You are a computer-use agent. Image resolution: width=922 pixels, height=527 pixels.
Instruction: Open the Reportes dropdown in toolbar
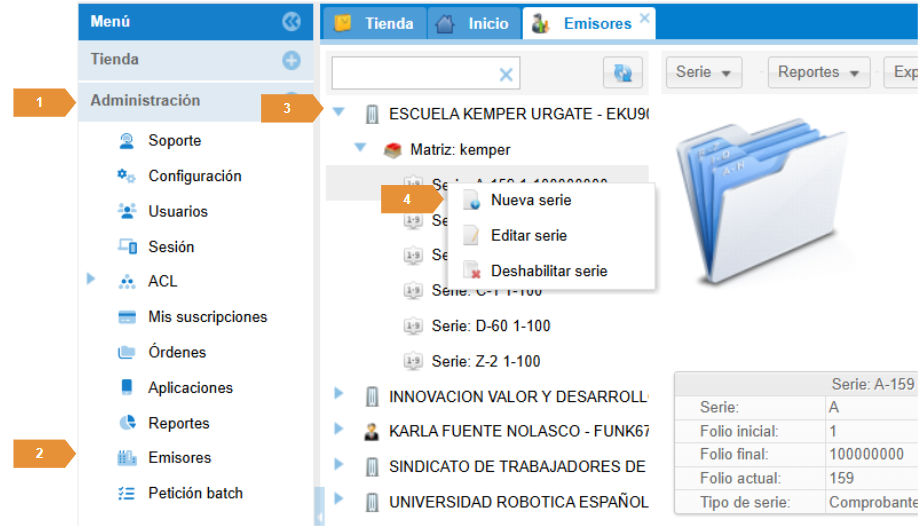click(x=818, y=72)
